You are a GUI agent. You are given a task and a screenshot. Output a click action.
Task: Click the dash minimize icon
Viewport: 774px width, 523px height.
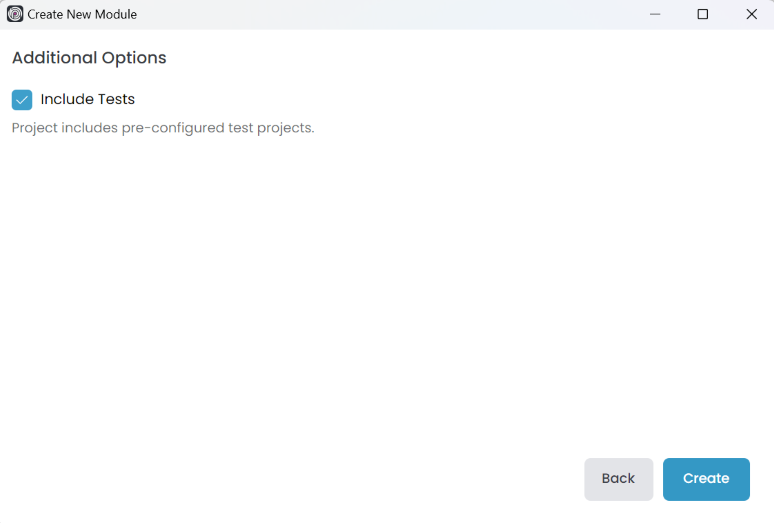point(655,14)
